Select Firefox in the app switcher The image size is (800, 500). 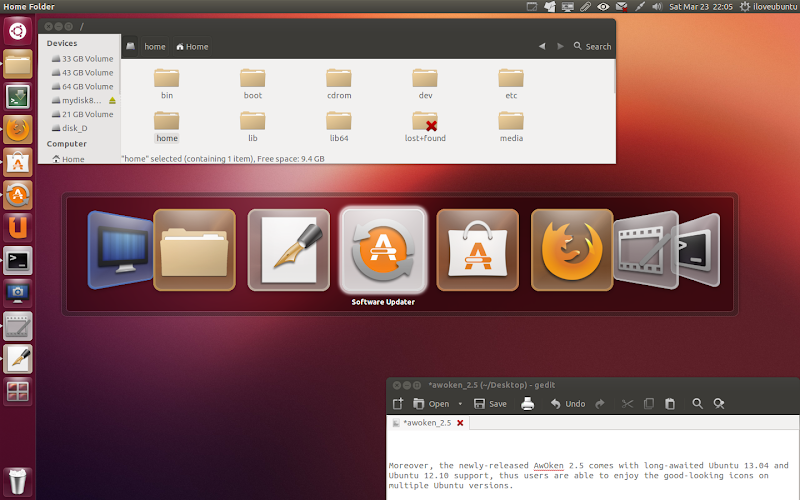coord(572,250)
